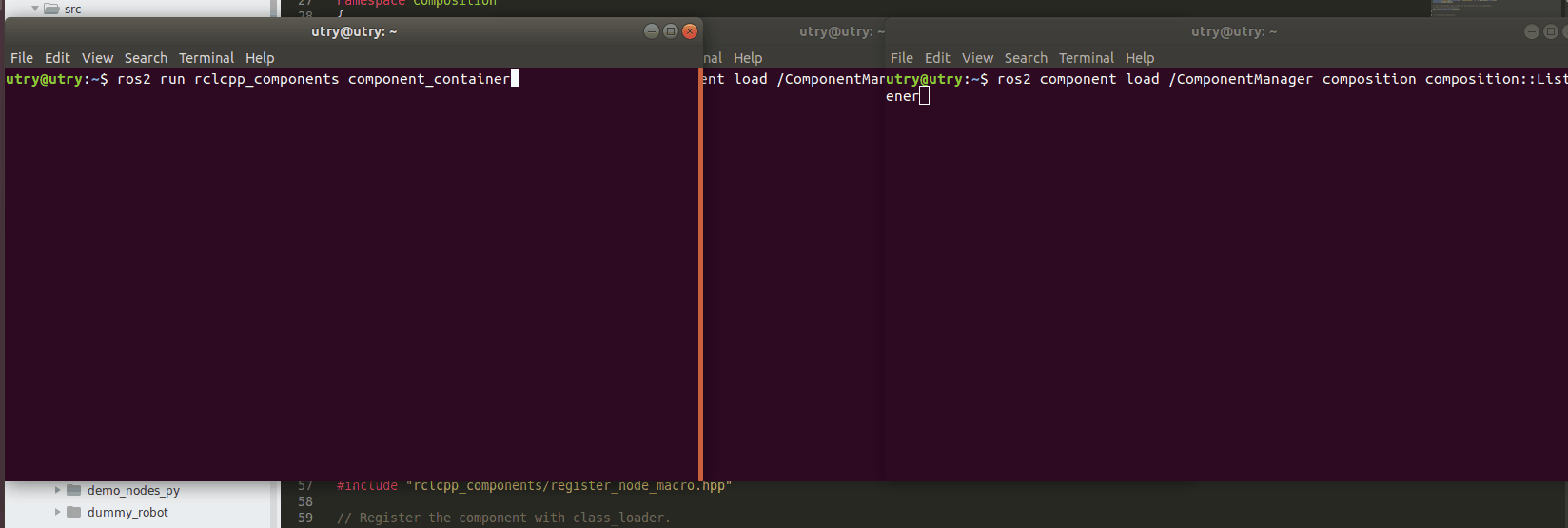The height and width of the screenshot is (528, 1568).
Task: Open View menu in left terminal window
Action: click(97, 58)
